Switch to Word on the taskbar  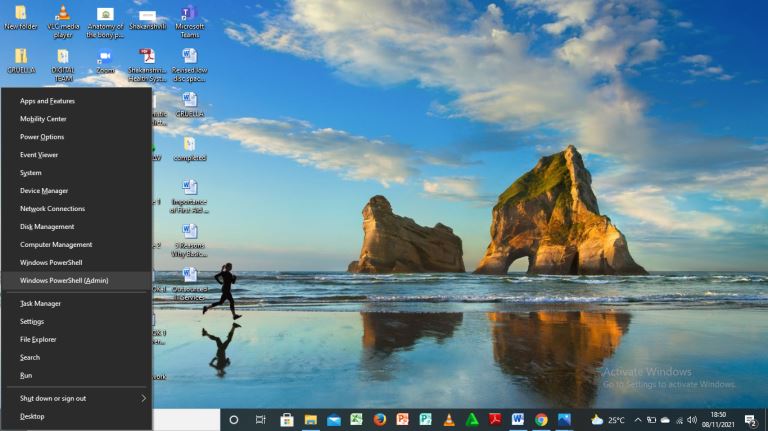coord(518,420)
